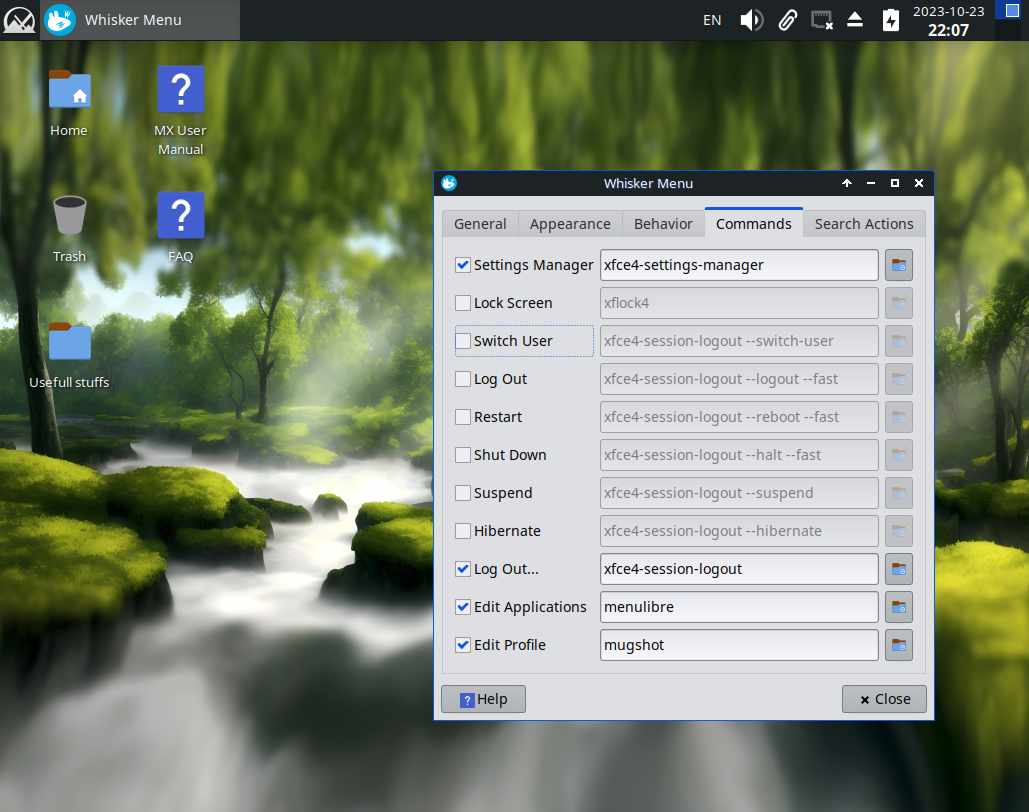Open the MX logo in the panel corner
Screen dimensions: 1029x812
coord(19,20)
